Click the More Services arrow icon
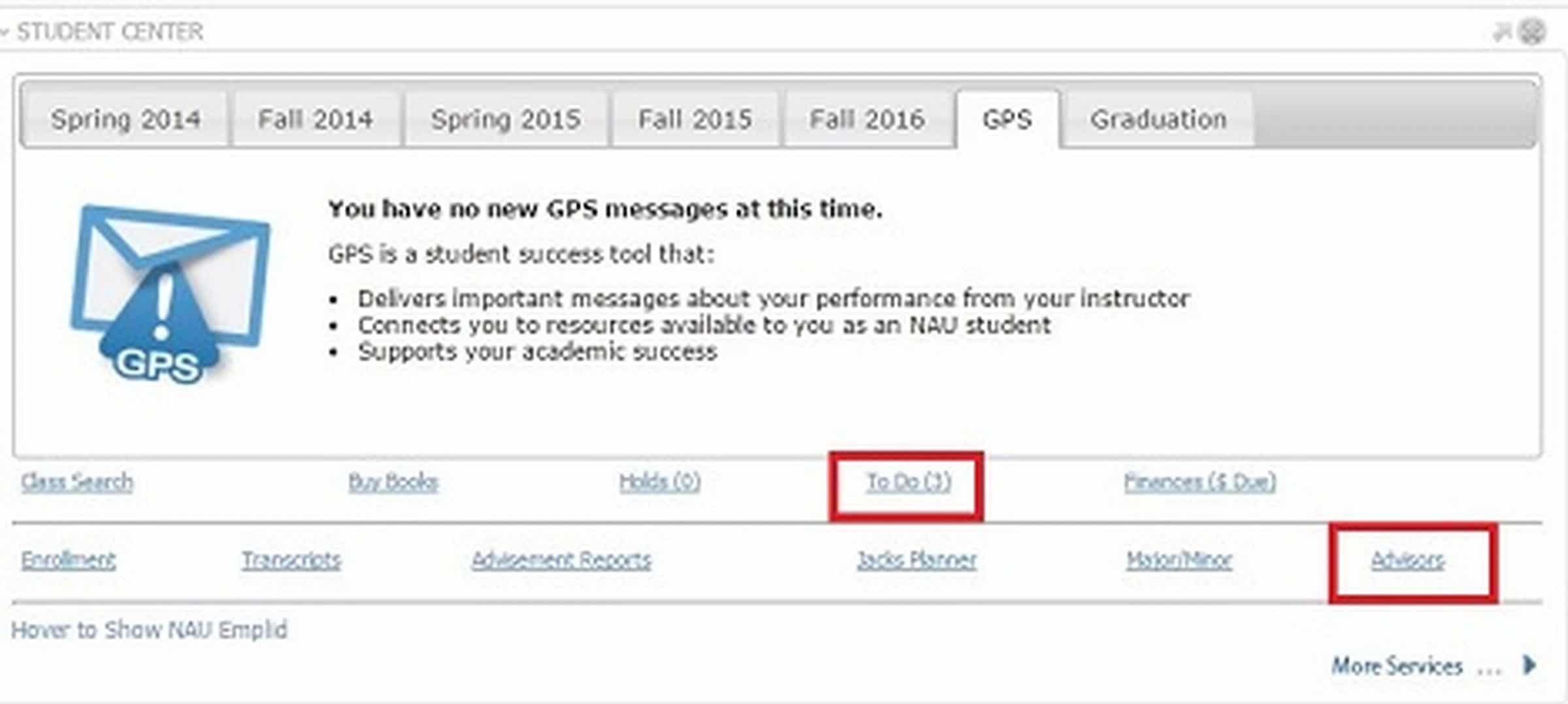 coord(1530,665)
